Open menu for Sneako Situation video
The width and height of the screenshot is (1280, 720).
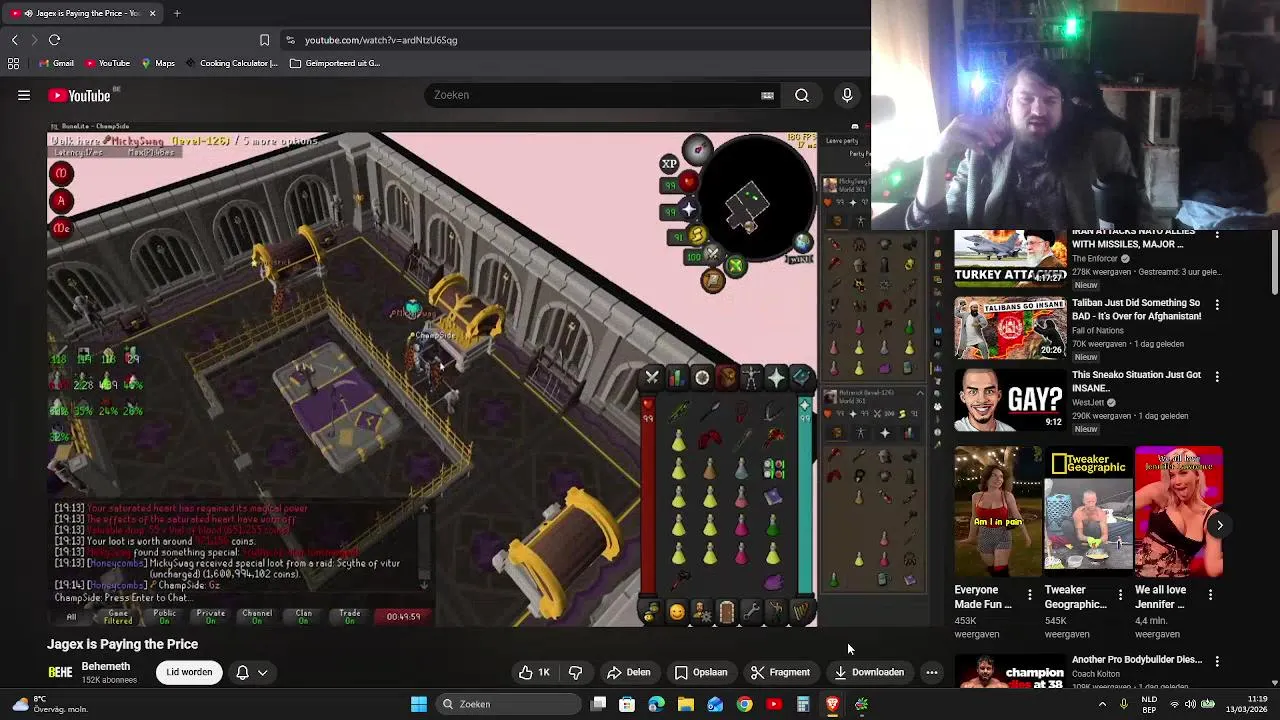point(1217,376)
